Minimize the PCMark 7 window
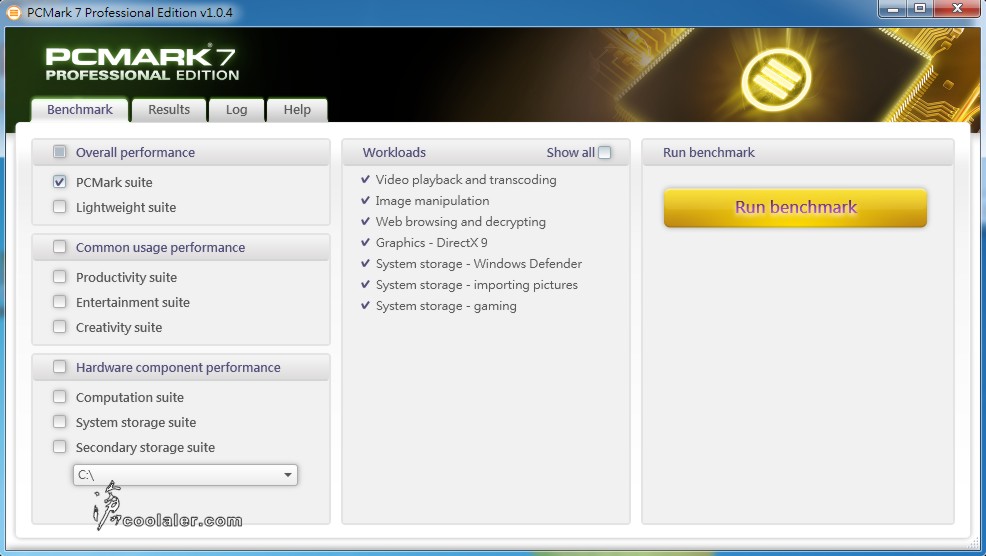 pos(892,9)
